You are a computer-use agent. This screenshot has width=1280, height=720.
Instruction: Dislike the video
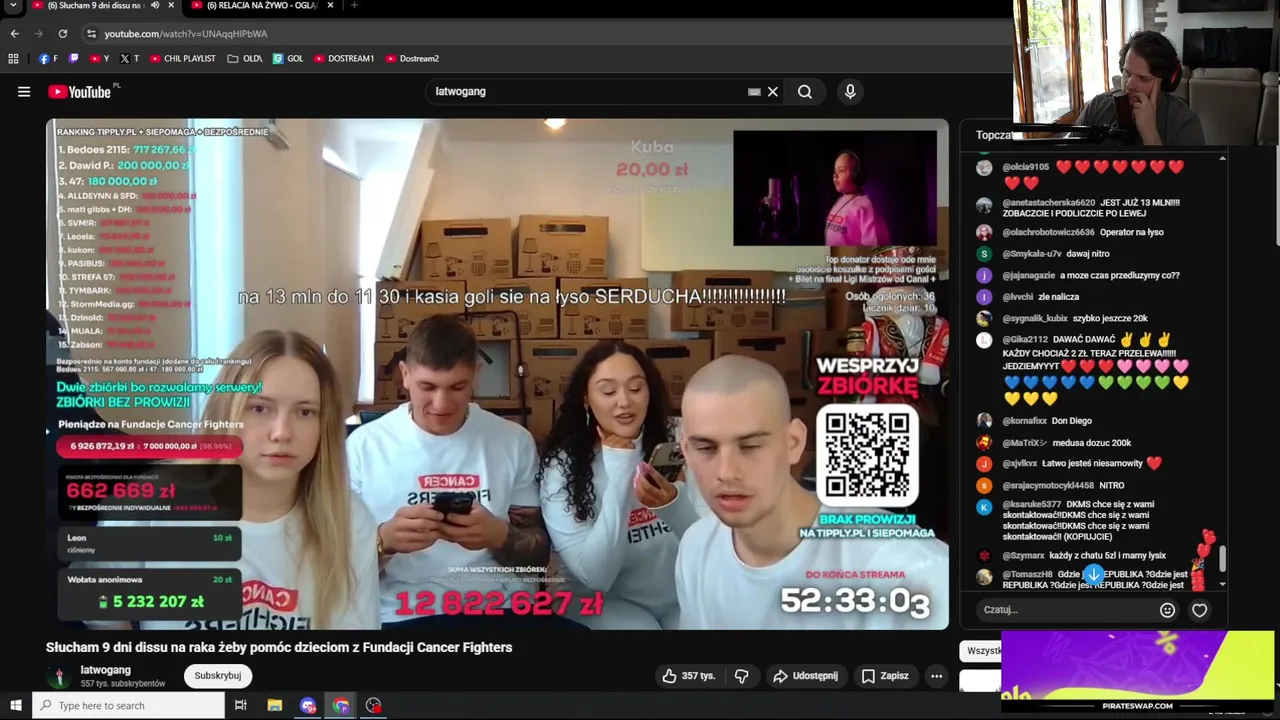[741, 676]
